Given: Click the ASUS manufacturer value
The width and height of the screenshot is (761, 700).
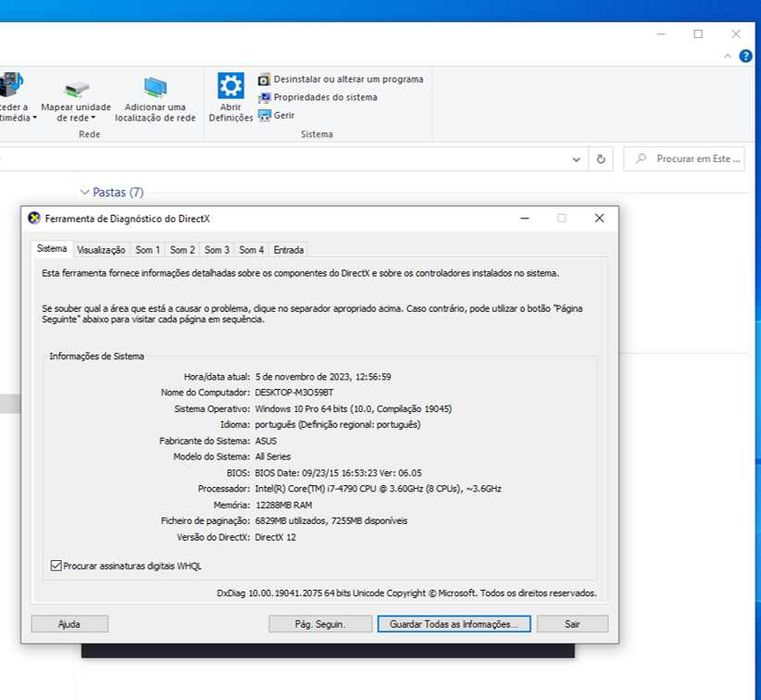Looking at the screenshot, I should [x=266, y=441].
